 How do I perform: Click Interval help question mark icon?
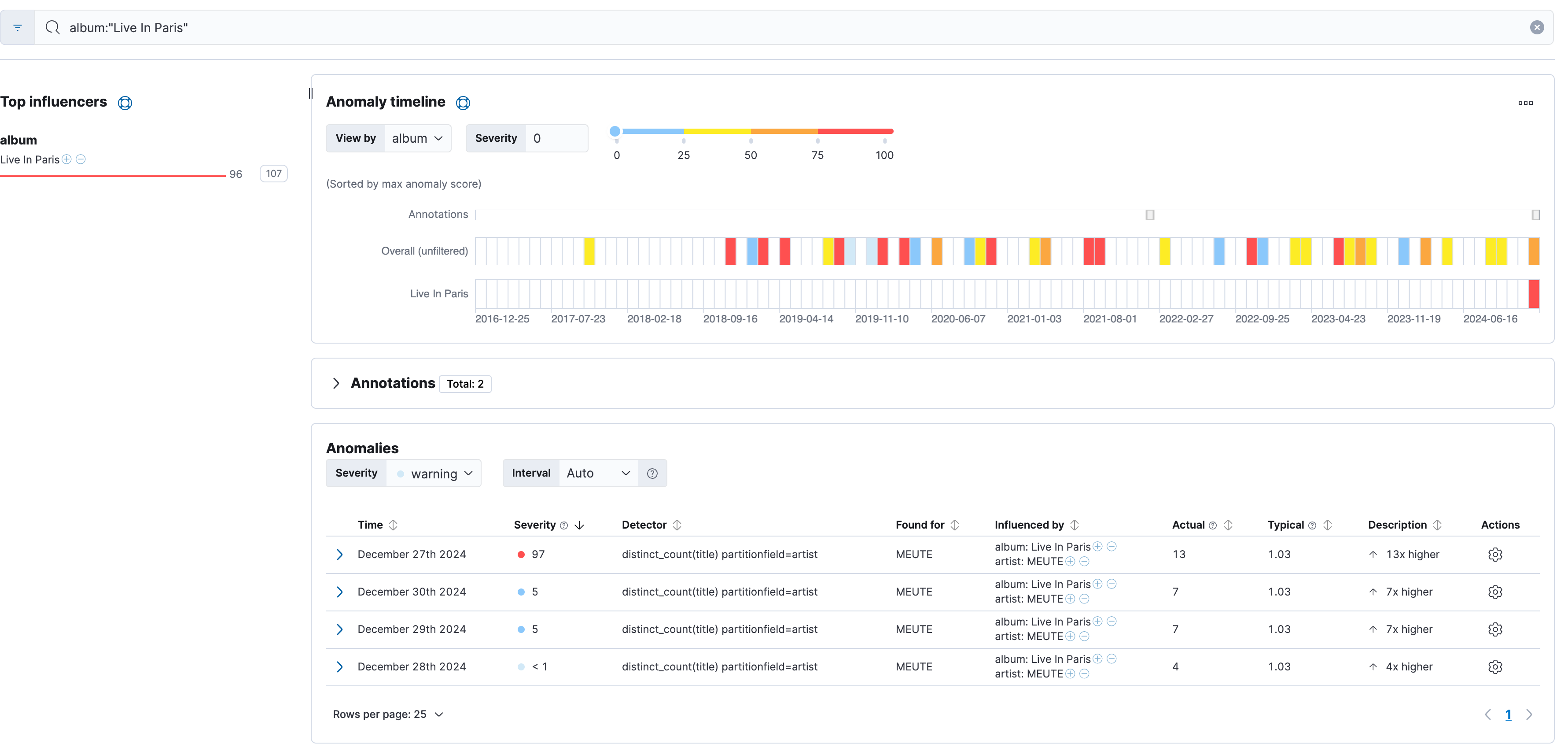click(652, 474)
